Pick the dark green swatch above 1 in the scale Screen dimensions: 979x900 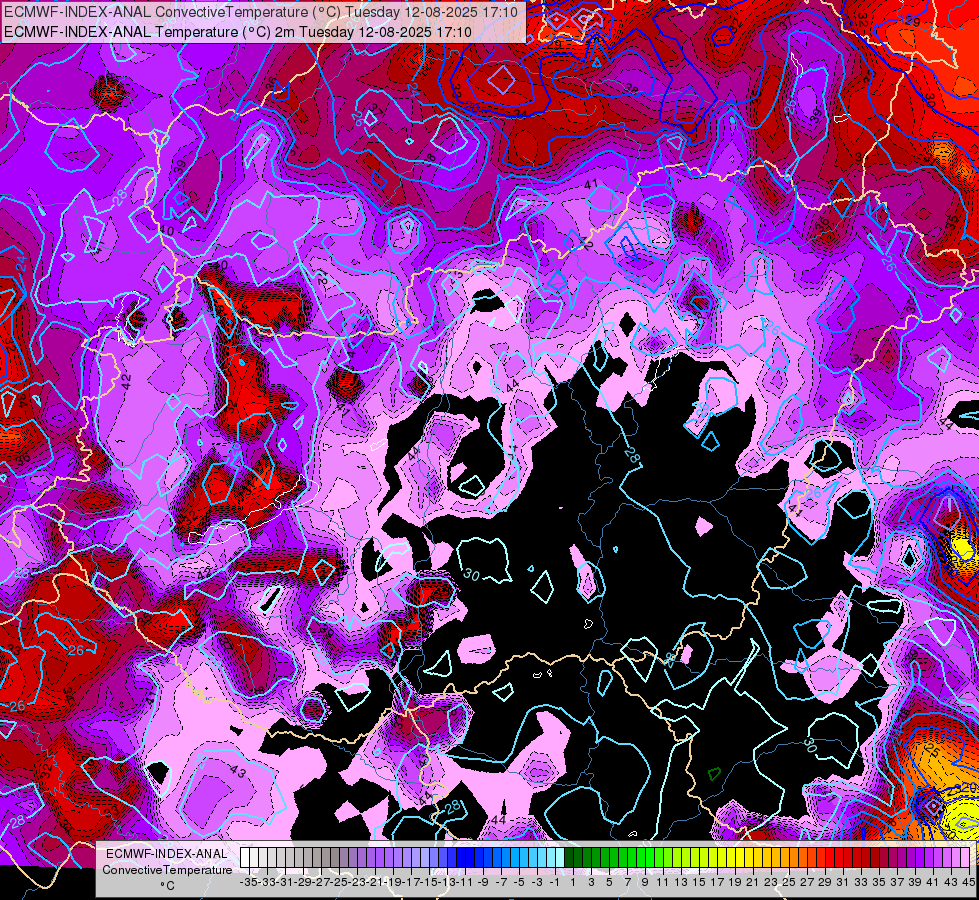pos(569,857)
